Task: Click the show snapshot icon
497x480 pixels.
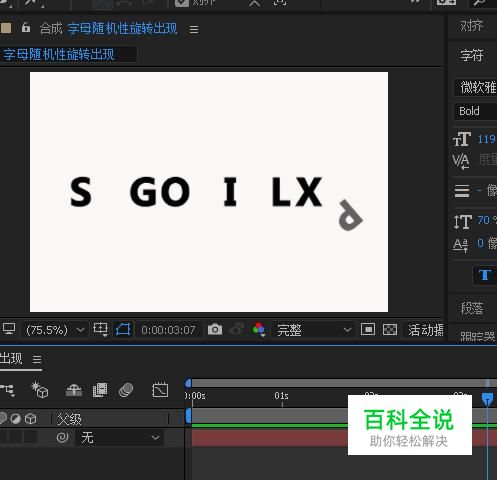Action: [x=237, y=329]
